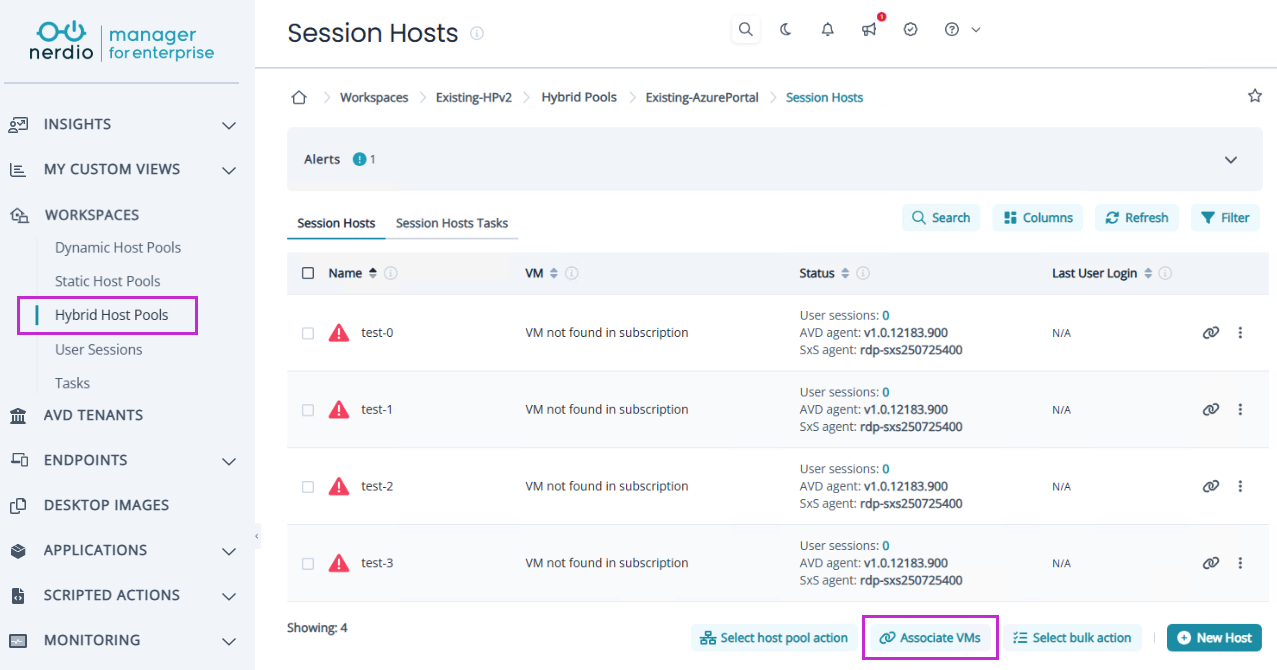Click the New Host button

click(1214, 638)
